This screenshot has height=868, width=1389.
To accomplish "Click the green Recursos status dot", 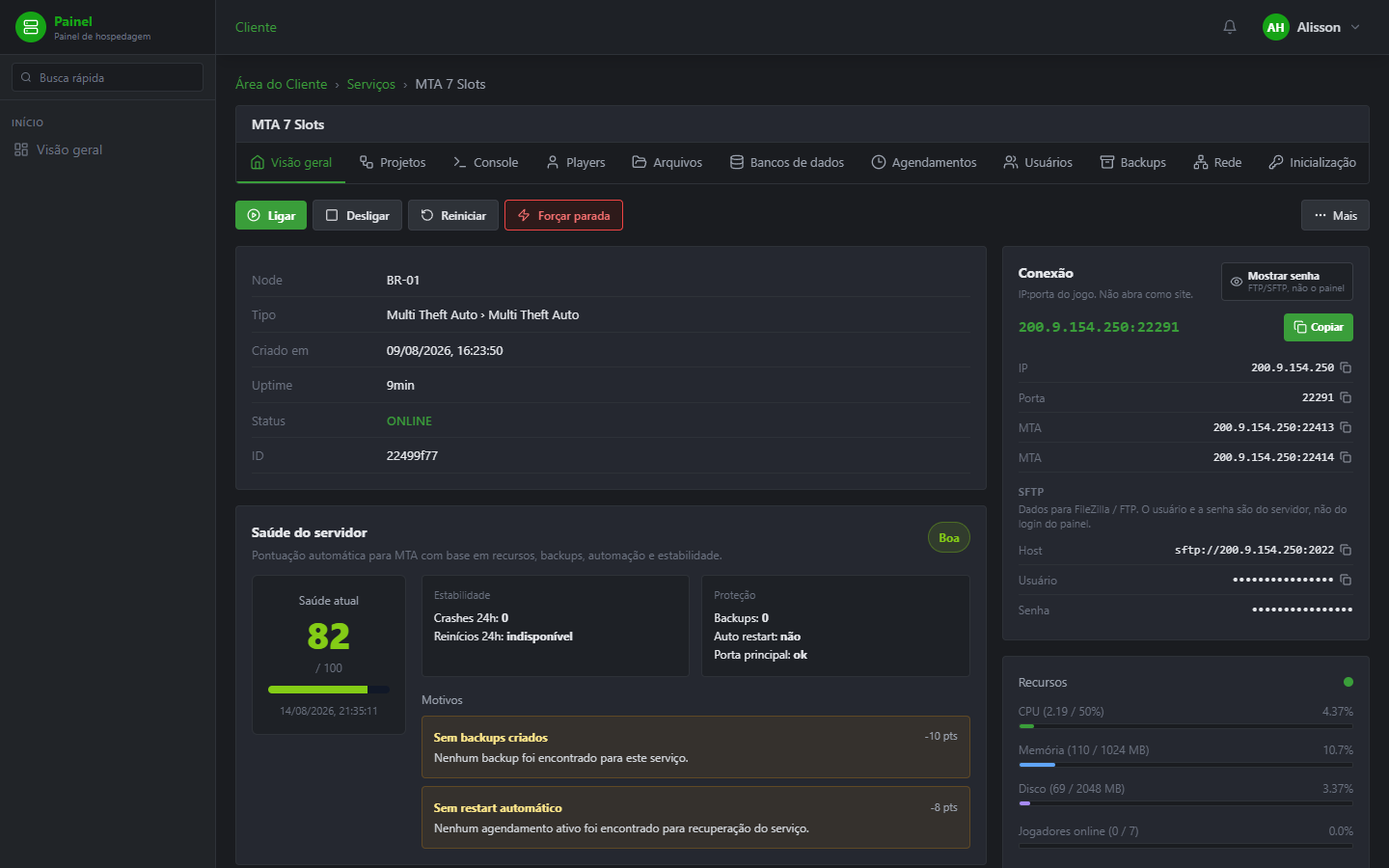I will point(1348,682).
